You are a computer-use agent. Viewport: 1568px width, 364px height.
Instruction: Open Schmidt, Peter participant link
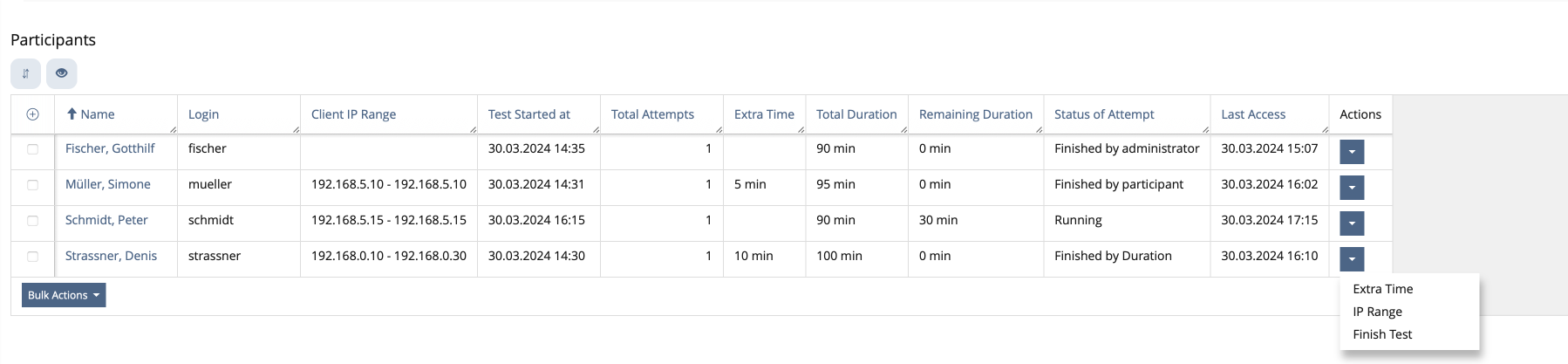click(106, 220)
